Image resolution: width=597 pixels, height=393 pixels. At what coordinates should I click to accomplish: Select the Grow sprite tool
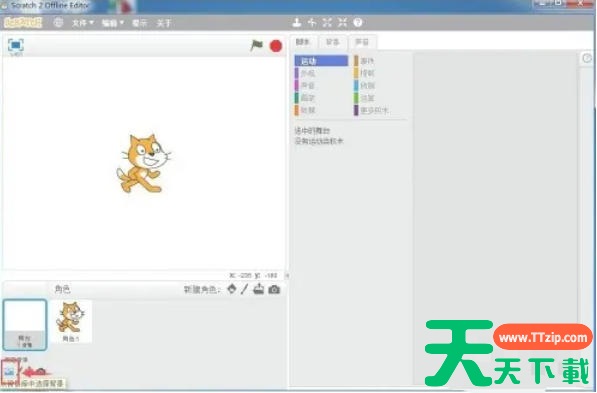(327, 22)
